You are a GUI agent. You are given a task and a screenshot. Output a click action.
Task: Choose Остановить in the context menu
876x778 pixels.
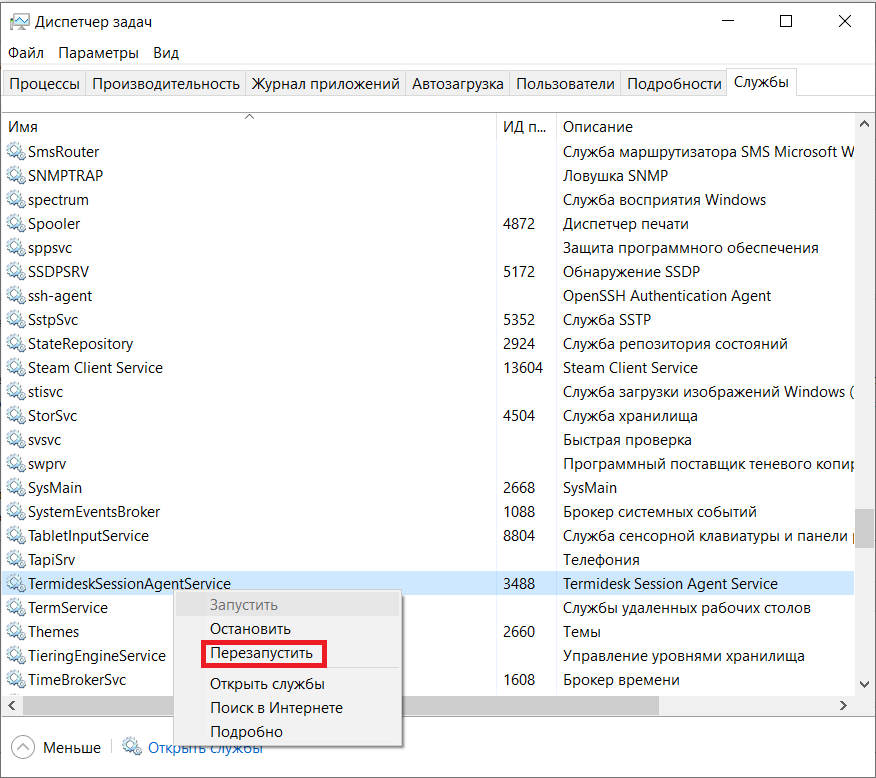pos(250,629)
